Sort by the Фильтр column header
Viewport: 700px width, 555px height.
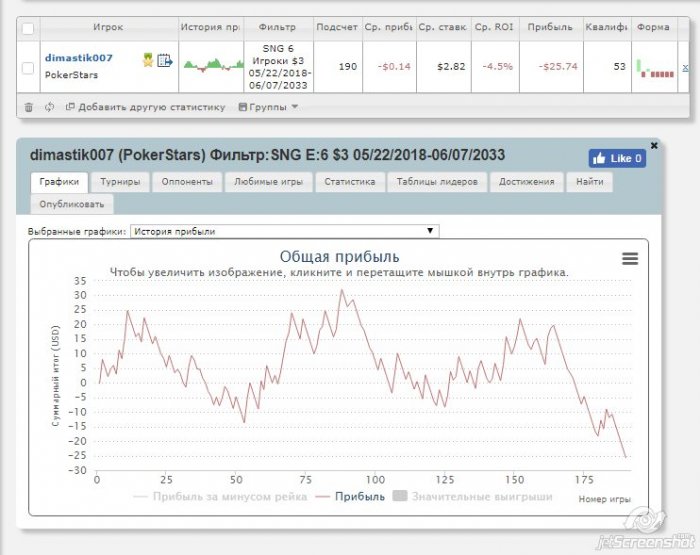point(278,27)
